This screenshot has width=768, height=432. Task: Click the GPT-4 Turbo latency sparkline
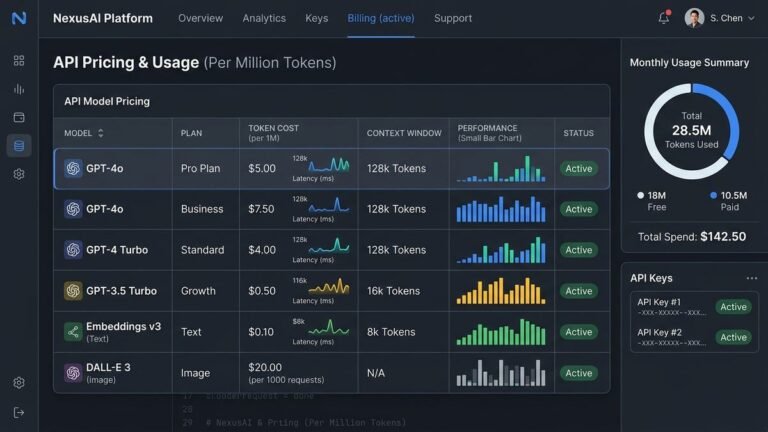[329, 245]
